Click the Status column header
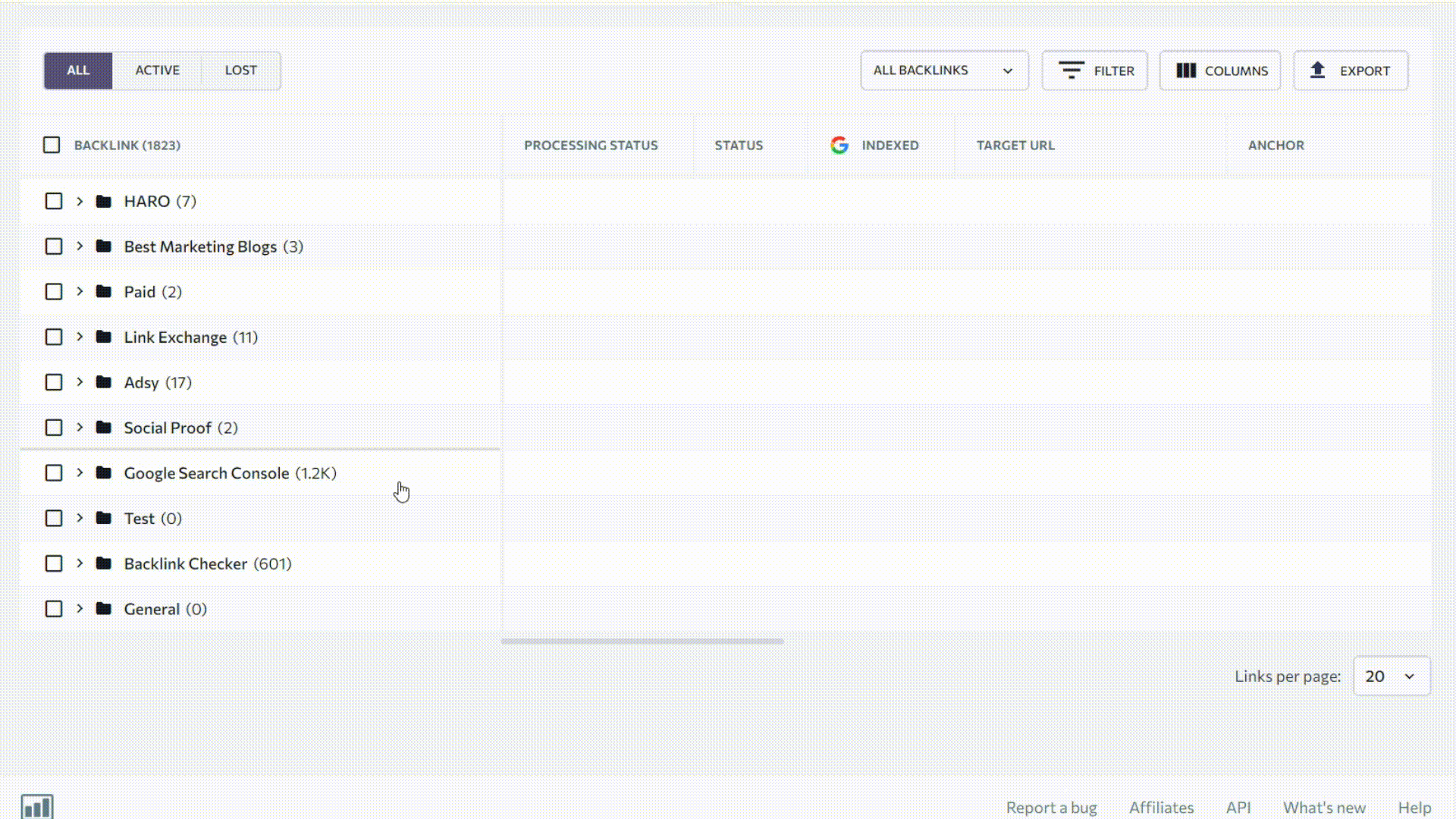 pos(738,145)
